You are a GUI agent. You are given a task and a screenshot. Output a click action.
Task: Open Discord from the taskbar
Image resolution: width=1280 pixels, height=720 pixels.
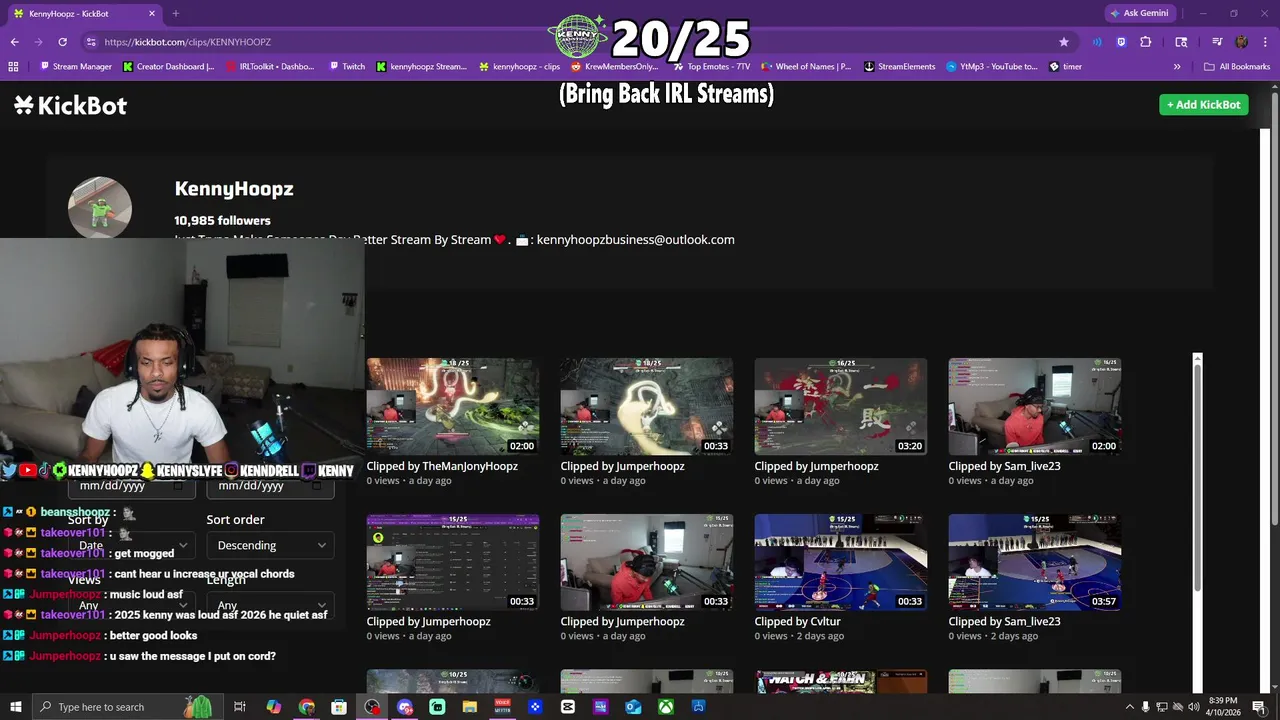[405, 707]
